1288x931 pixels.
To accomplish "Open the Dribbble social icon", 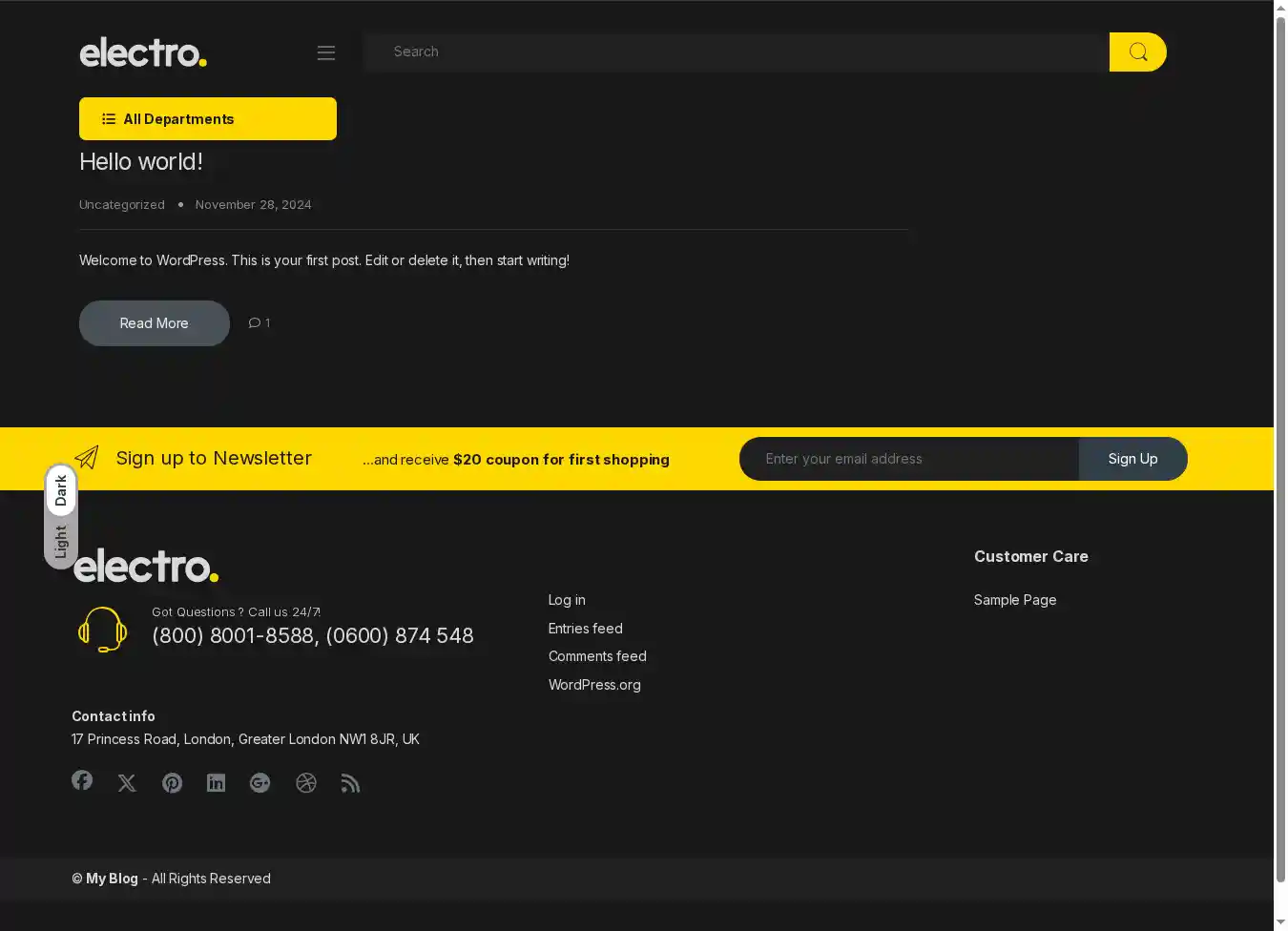I will click(x=305, y=783).
